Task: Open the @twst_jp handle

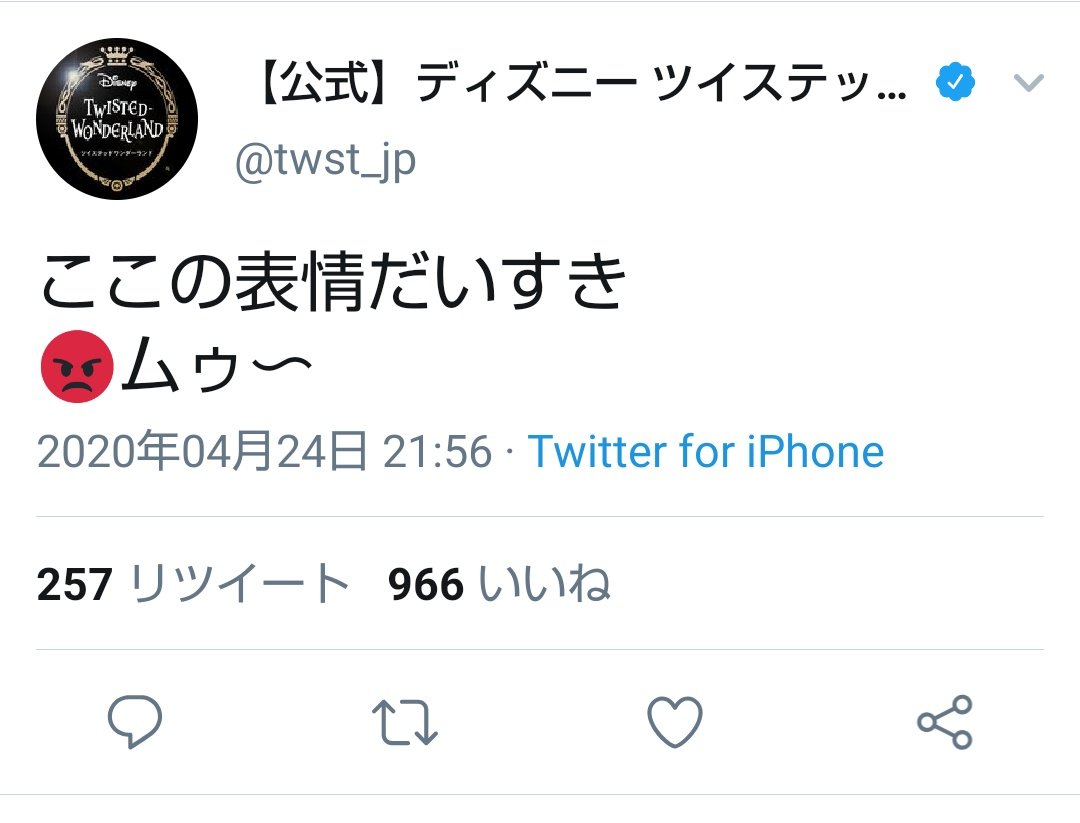Action: pos(325,161)
